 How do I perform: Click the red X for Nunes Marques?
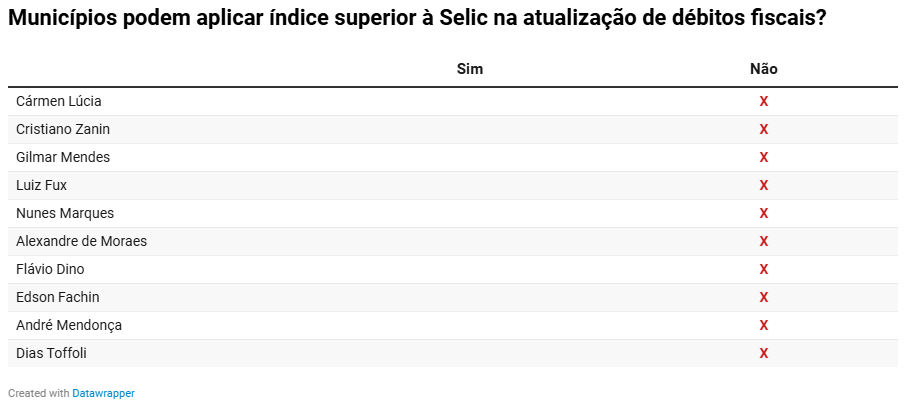[x=764, y=213]
